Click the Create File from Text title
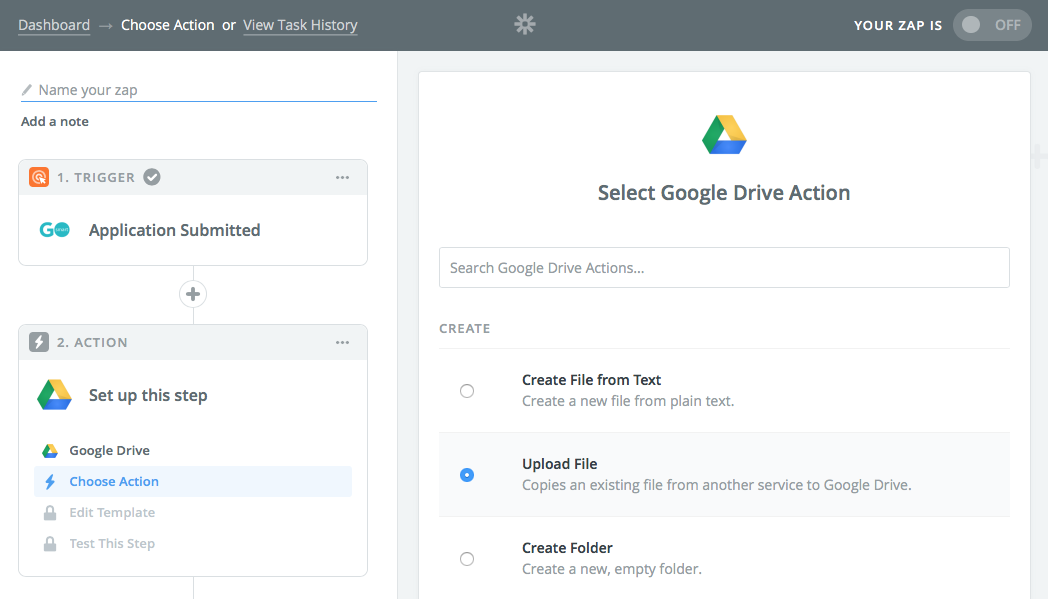 [592, 380]
